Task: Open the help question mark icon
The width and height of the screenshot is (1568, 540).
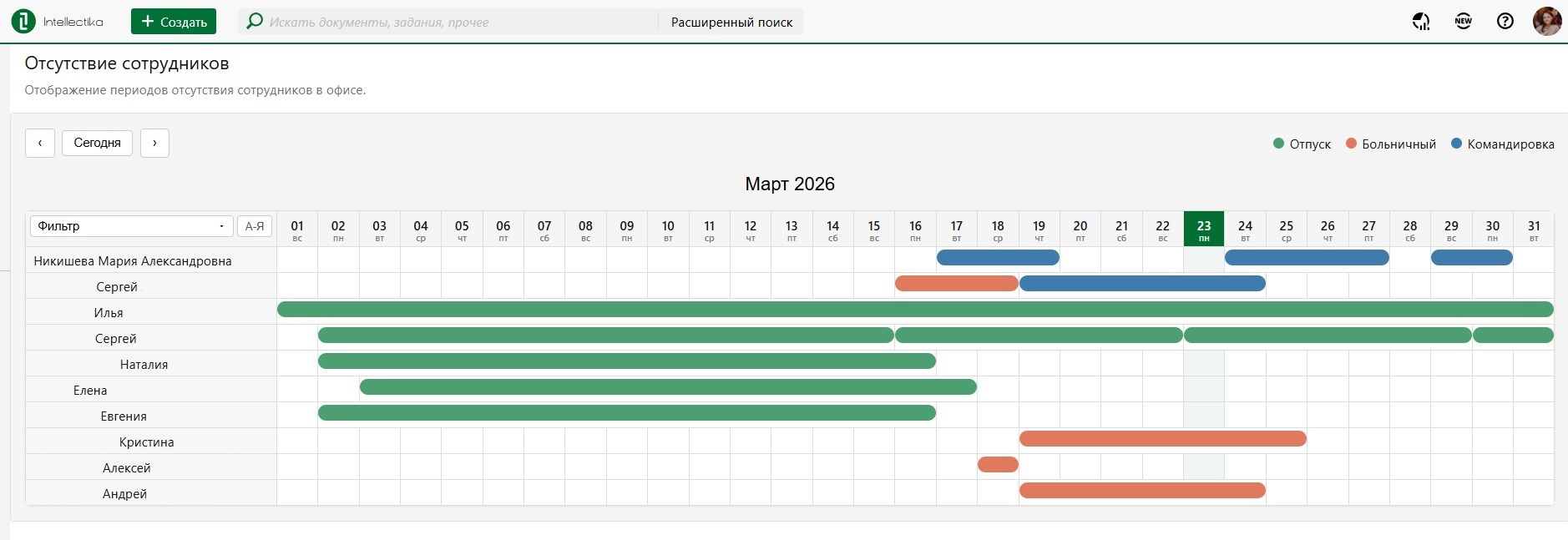Action: [1505, 22]
